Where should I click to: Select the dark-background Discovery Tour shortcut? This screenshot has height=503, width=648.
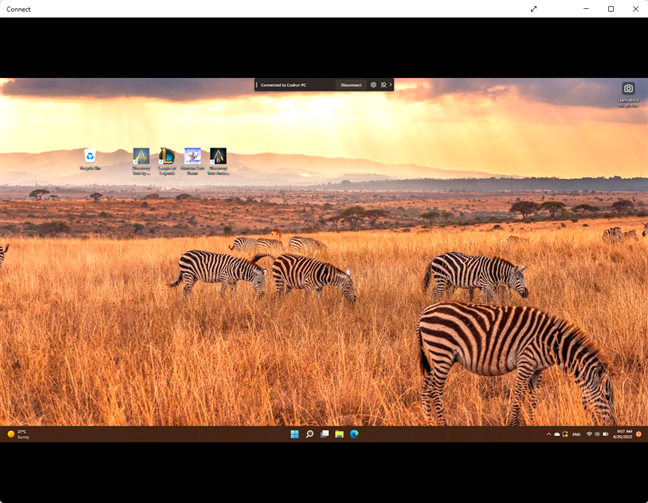pyautogui.click(x=218, y=161)
